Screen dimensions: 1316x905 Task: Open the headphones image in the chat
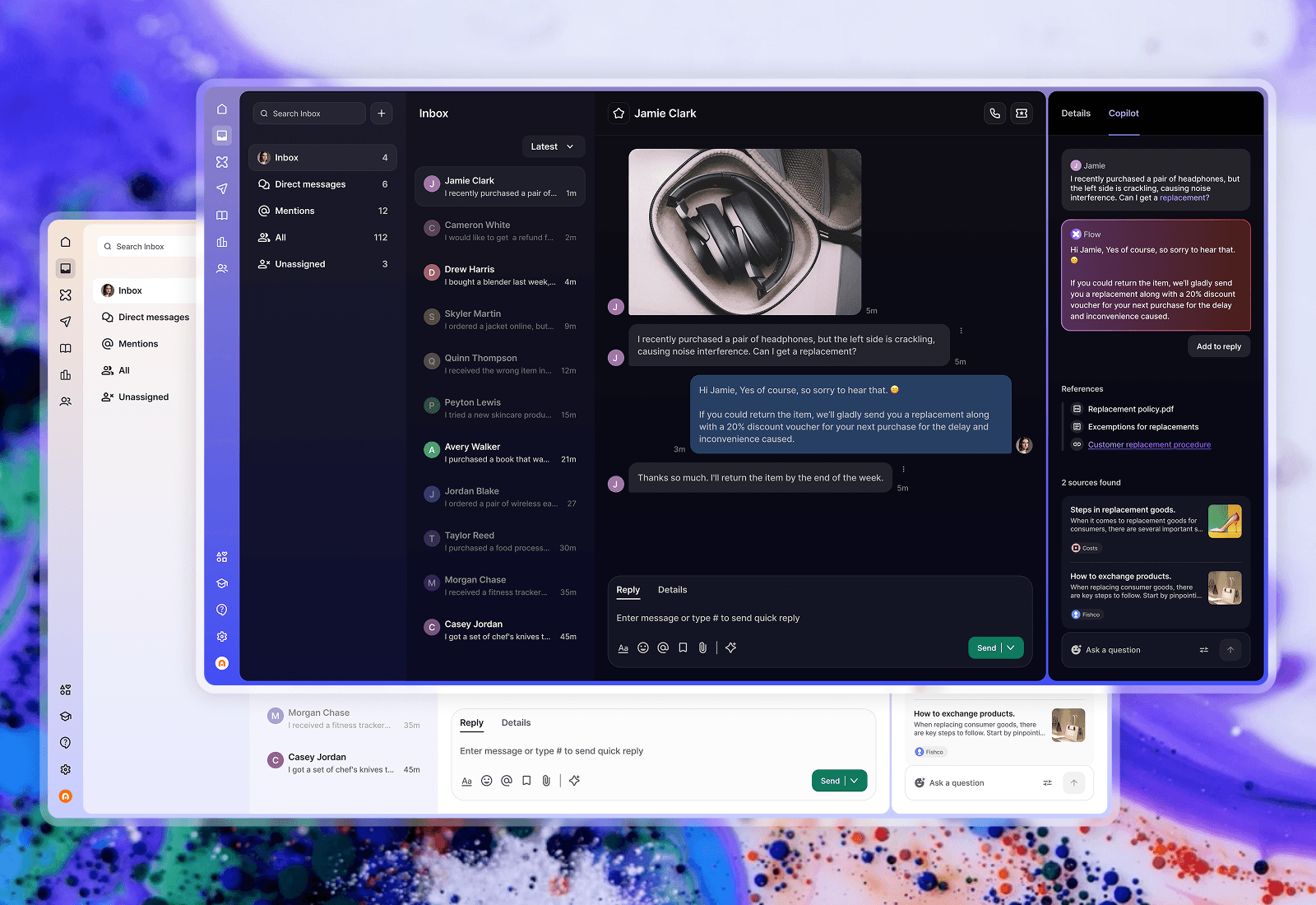744,232
